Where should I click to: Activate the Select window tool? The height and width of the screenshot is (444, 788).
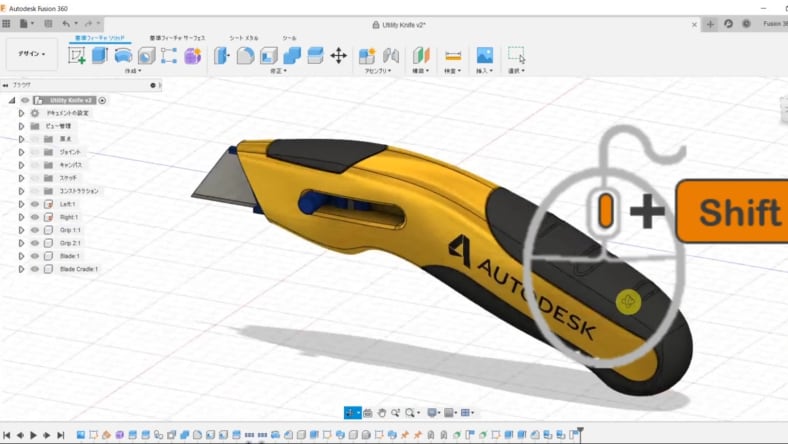coord(516,55)
